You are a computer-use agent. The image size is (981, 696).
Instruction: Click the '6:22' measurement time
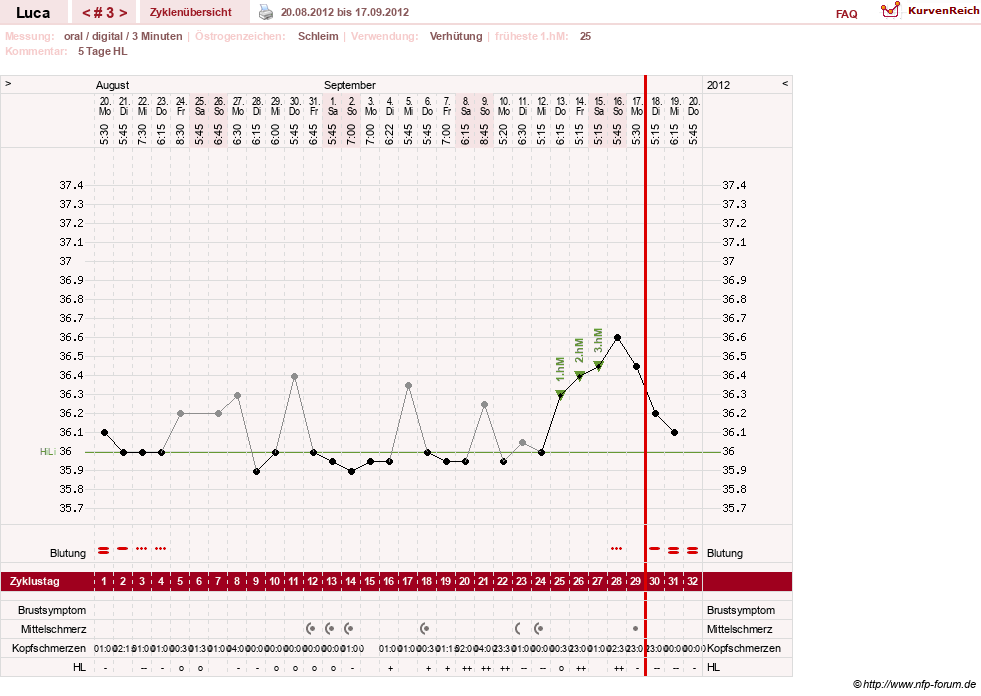(x=389, y=134)
